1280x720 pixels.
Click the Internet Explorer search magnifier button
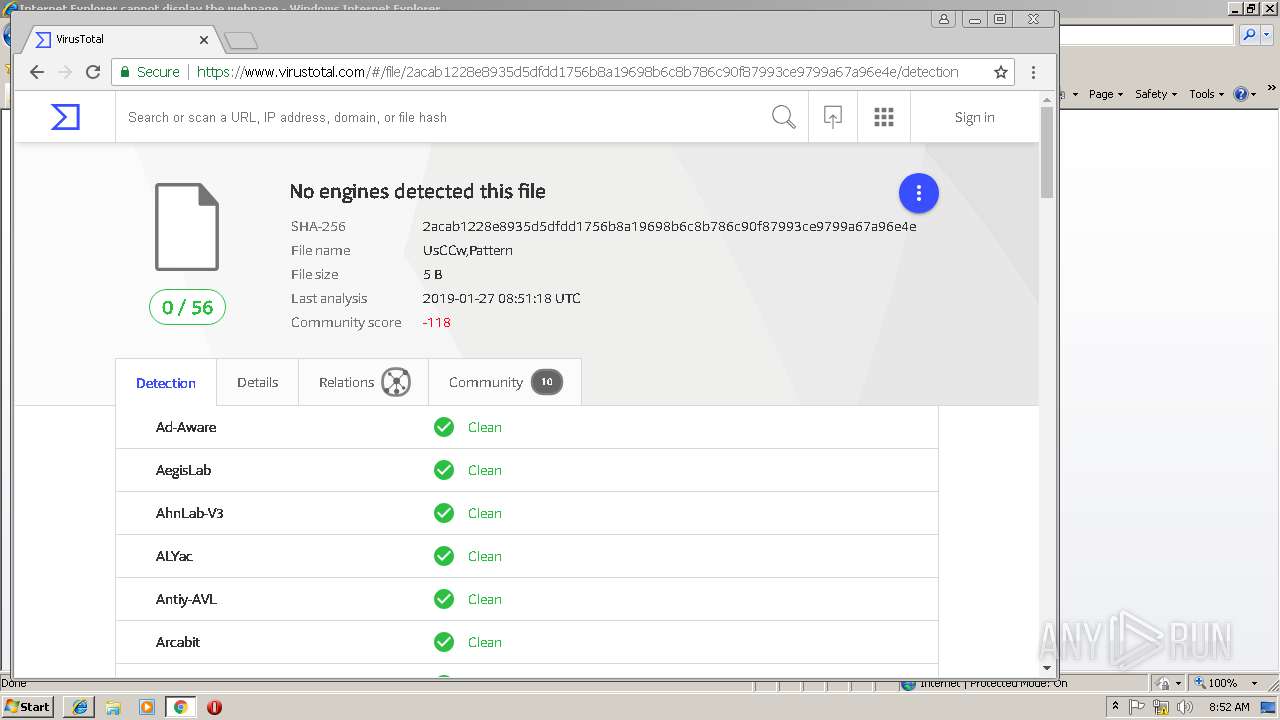(x=1249, y=35)
